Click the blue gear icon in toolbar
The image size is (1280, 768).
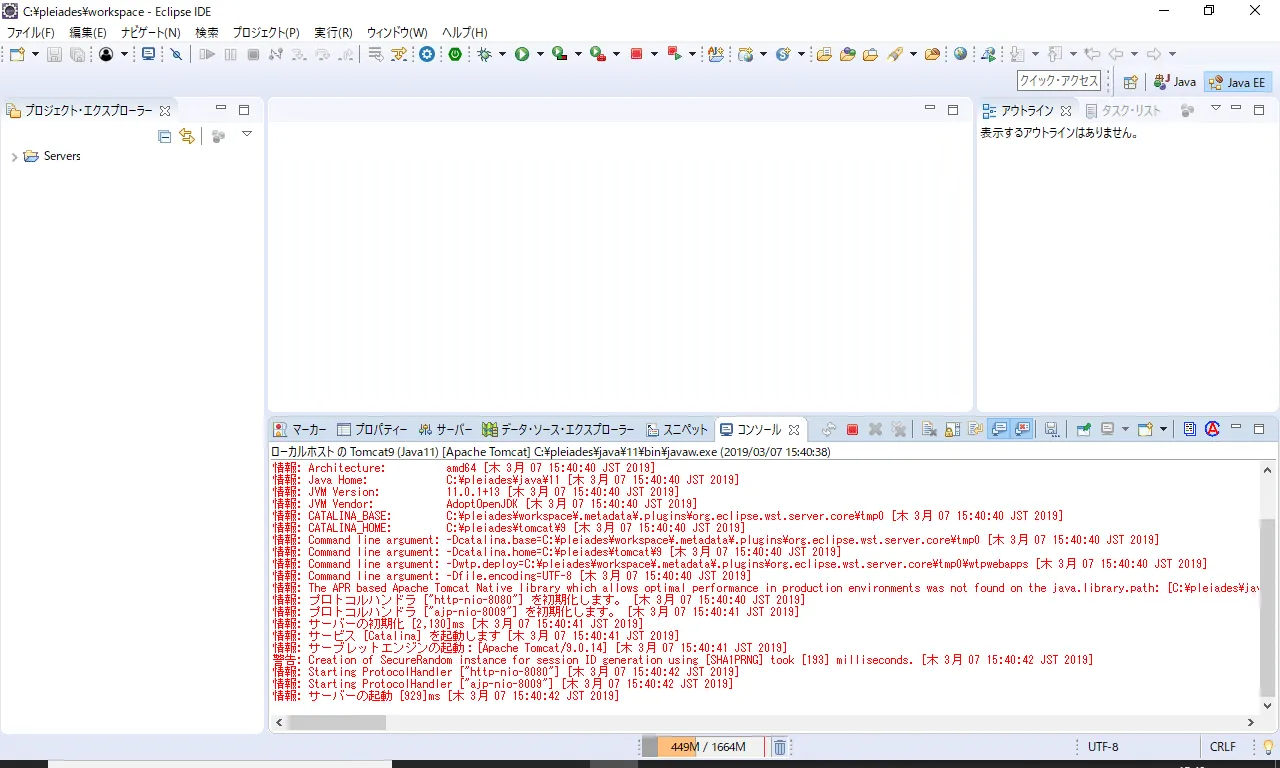(x=427, y=54)
